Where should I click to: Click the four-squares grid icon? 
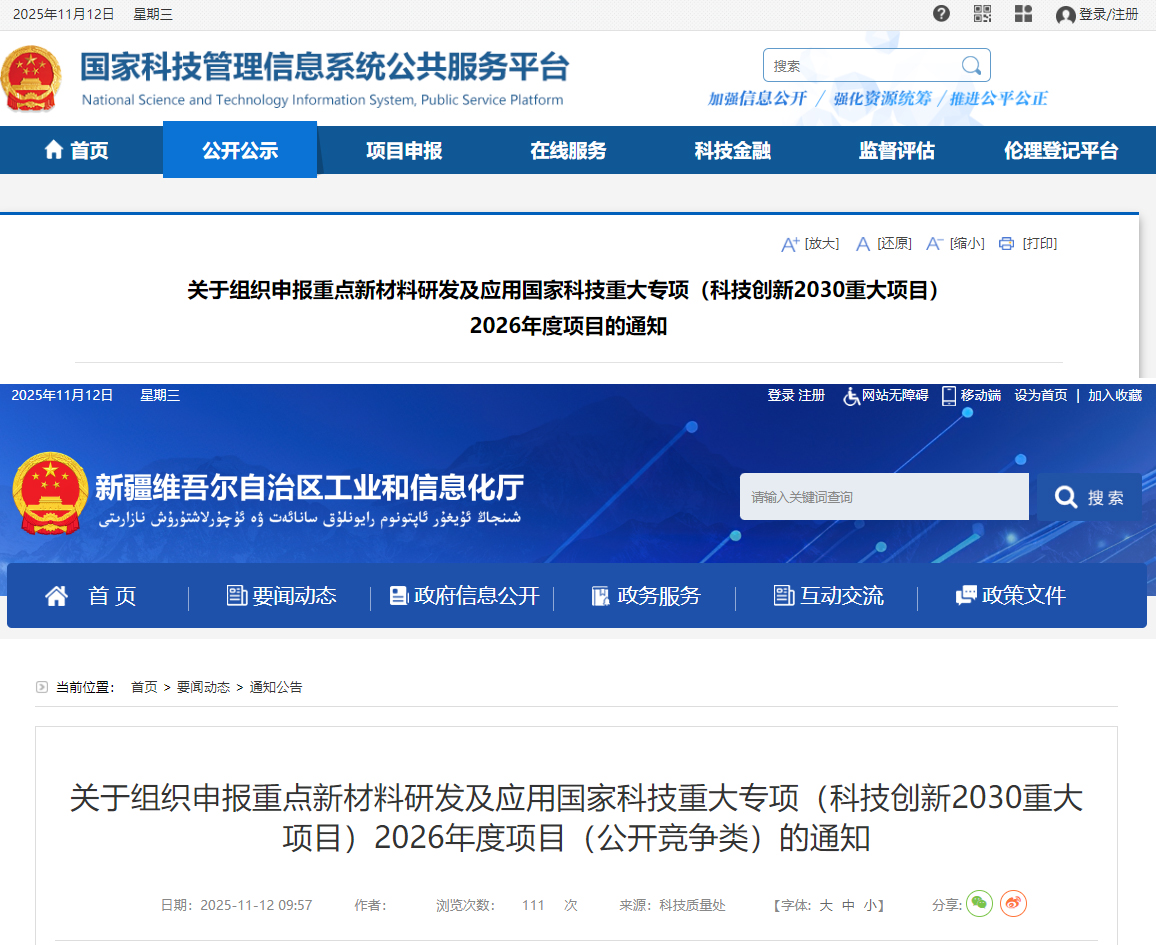pyautogui.click(x=1023, y=14)
